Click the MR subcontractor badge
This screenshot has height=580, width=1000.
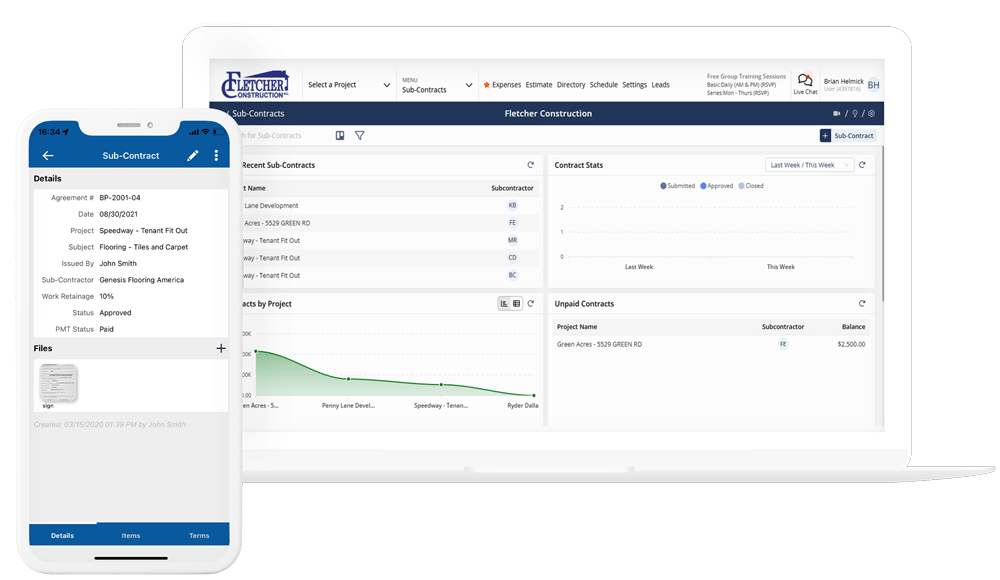[x=512, y=241]
